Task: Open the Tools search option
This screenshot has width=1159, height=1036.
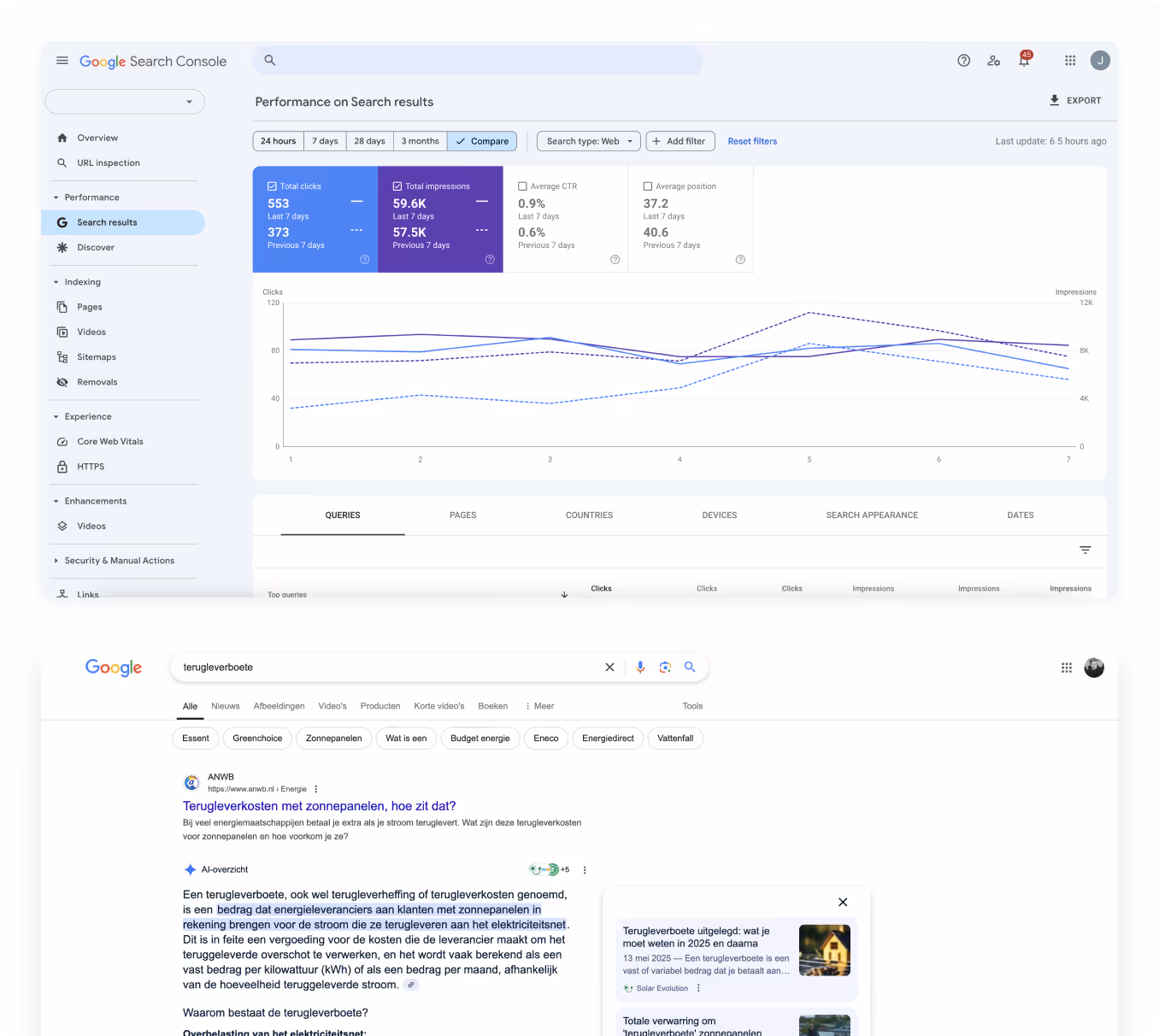Action: coord(692,706)
